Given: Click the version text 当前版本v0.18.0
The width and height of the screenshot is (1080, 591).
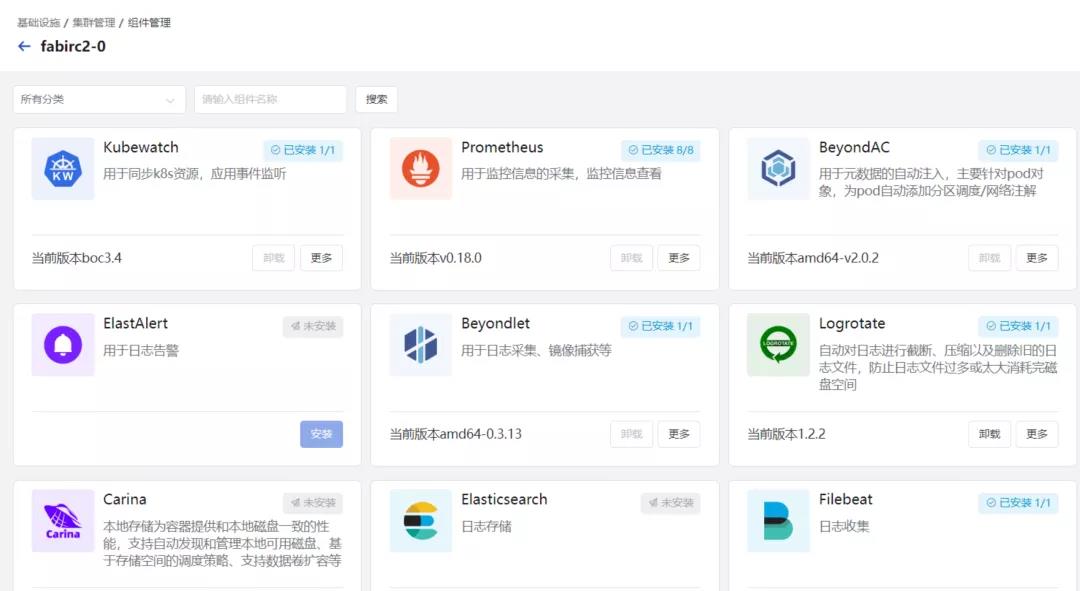Looking at the screenshot, I should pyautogui.click(x=435, y=258).
